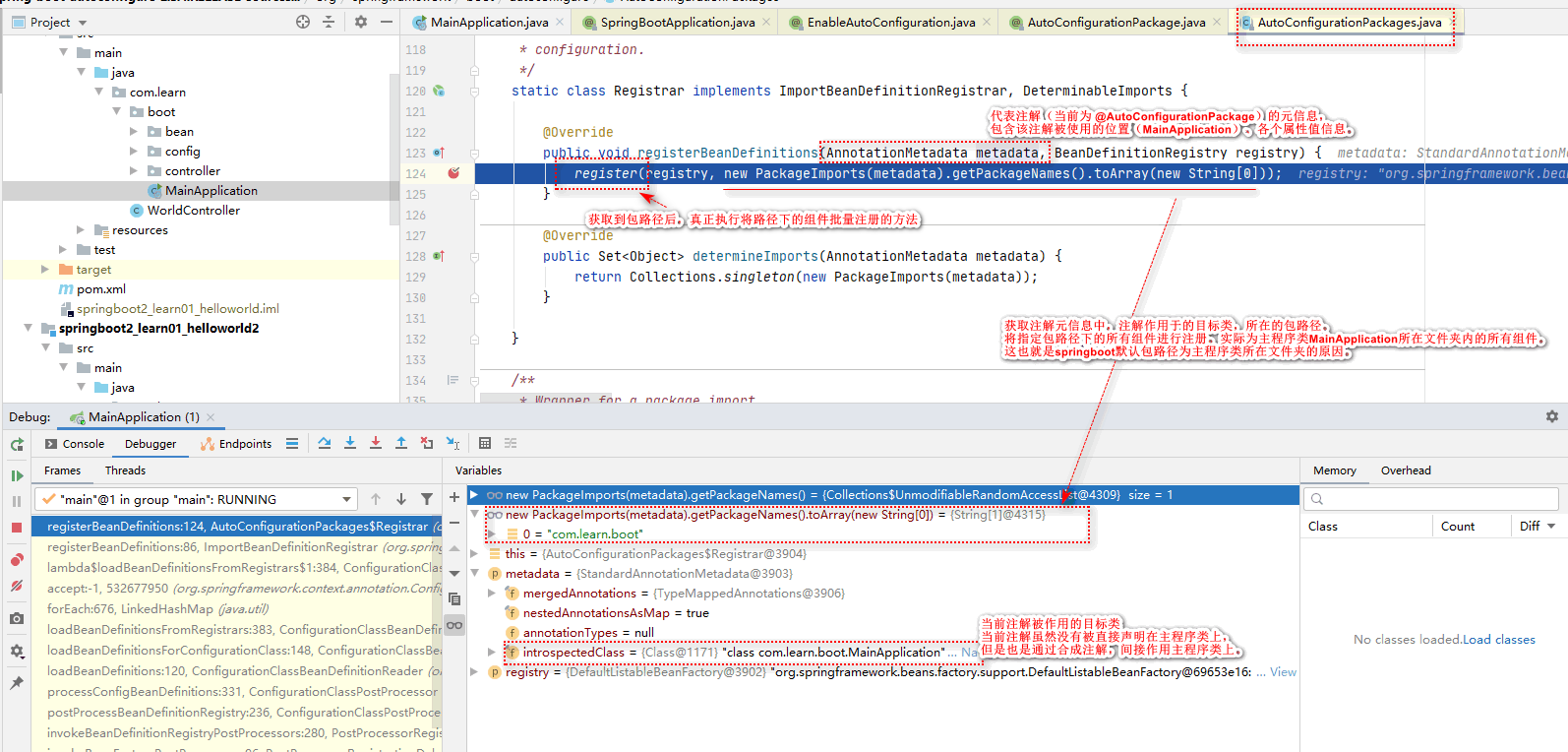
Task: Expand the mergedAnnotations field
Action: [x=492, y=593]
